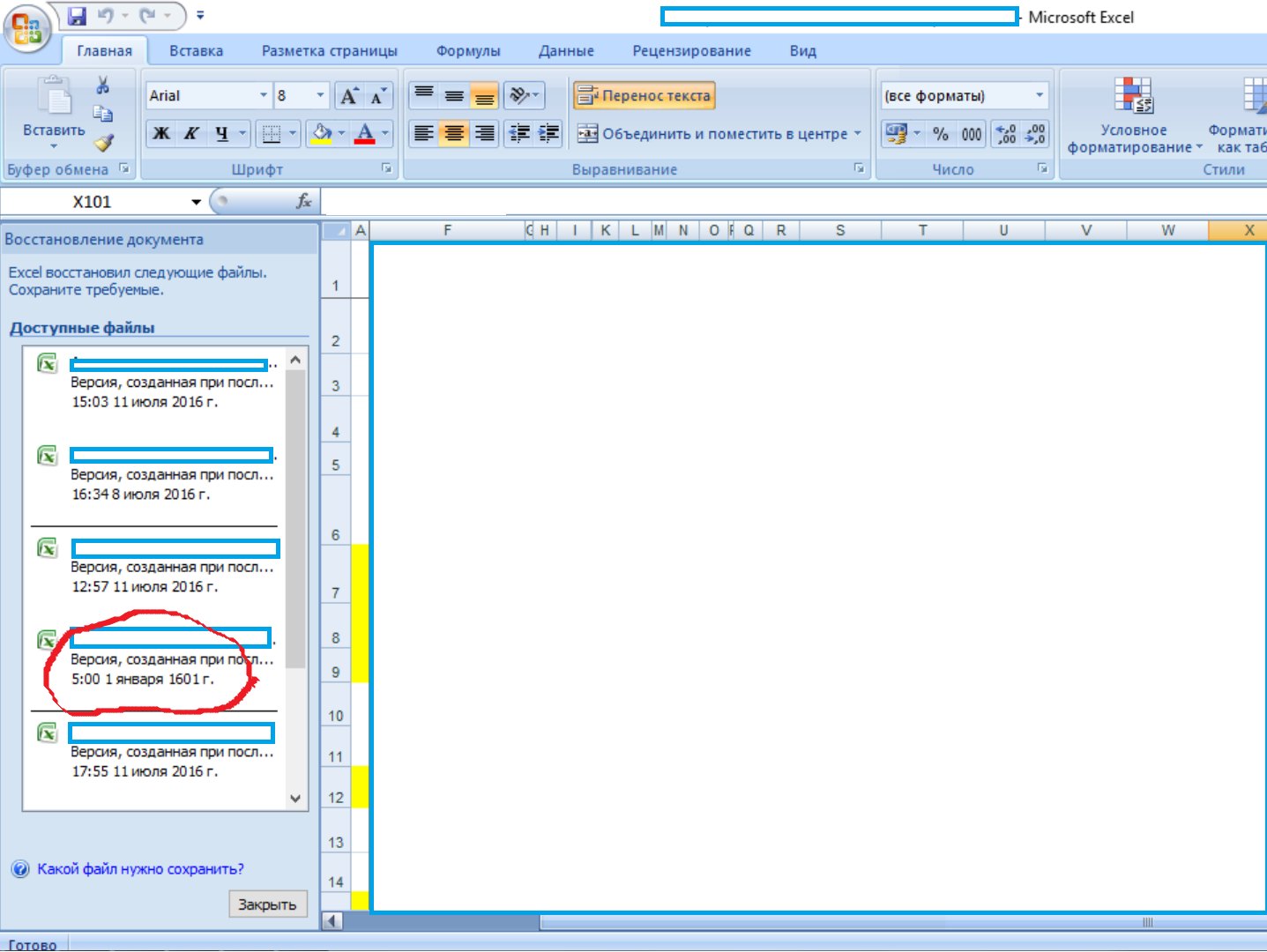Open the Вставка ribbon tab
The width and height of the screenshot is (1267, 952).
[x=196, y=51]
